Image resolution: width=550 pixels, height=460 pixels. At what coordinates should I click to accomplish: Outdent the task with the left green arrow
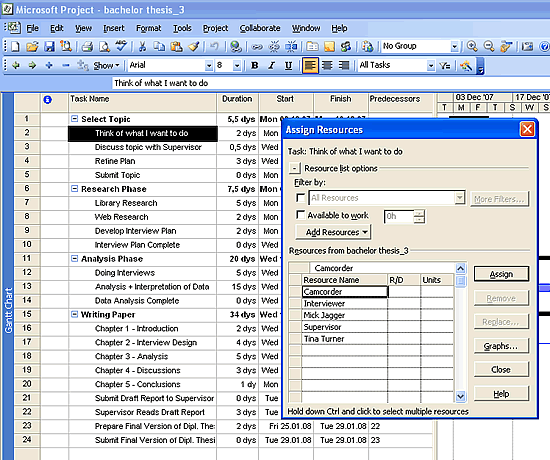[15, 65]
